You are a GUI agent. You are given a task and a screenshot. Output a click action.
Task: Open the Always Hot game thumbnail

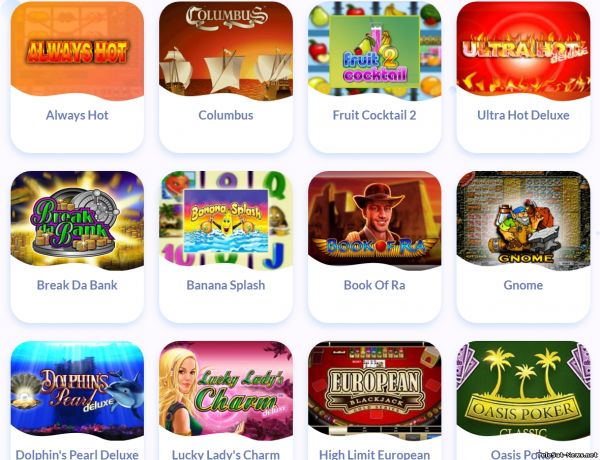[x=77, y=50]
